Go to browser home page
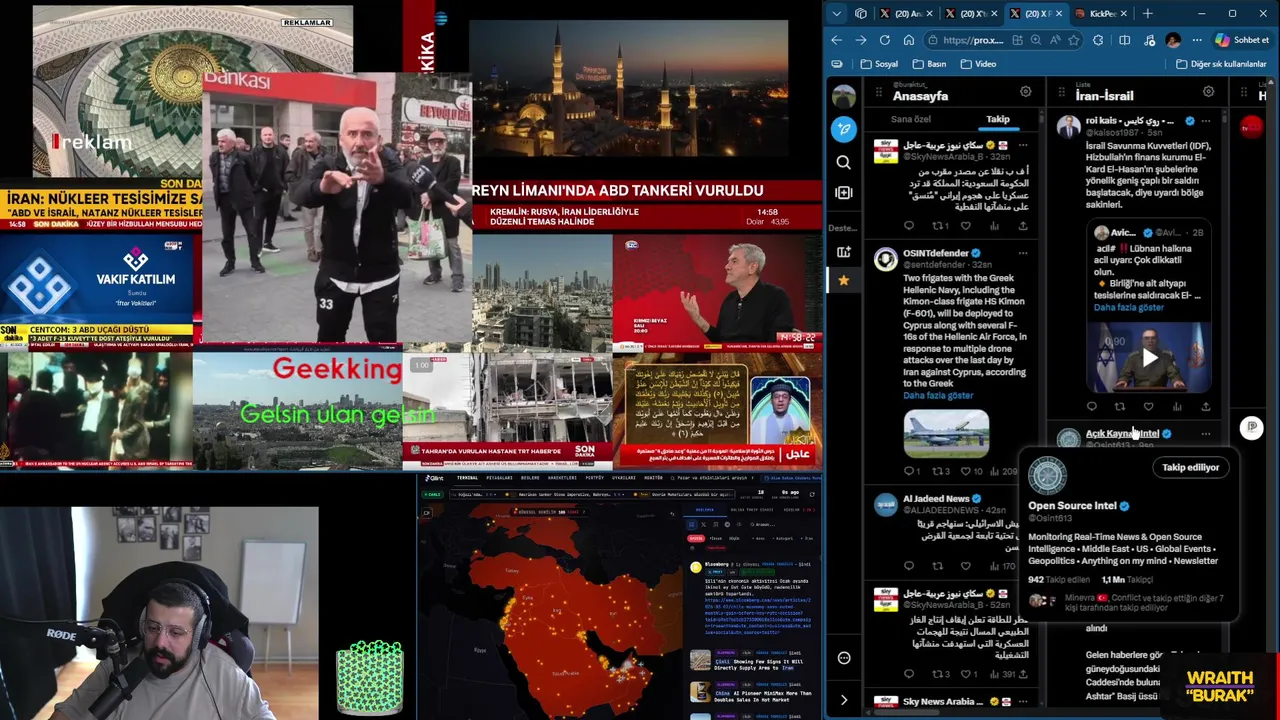Viewport: 1280px width, 720px height. coord(909,40)
